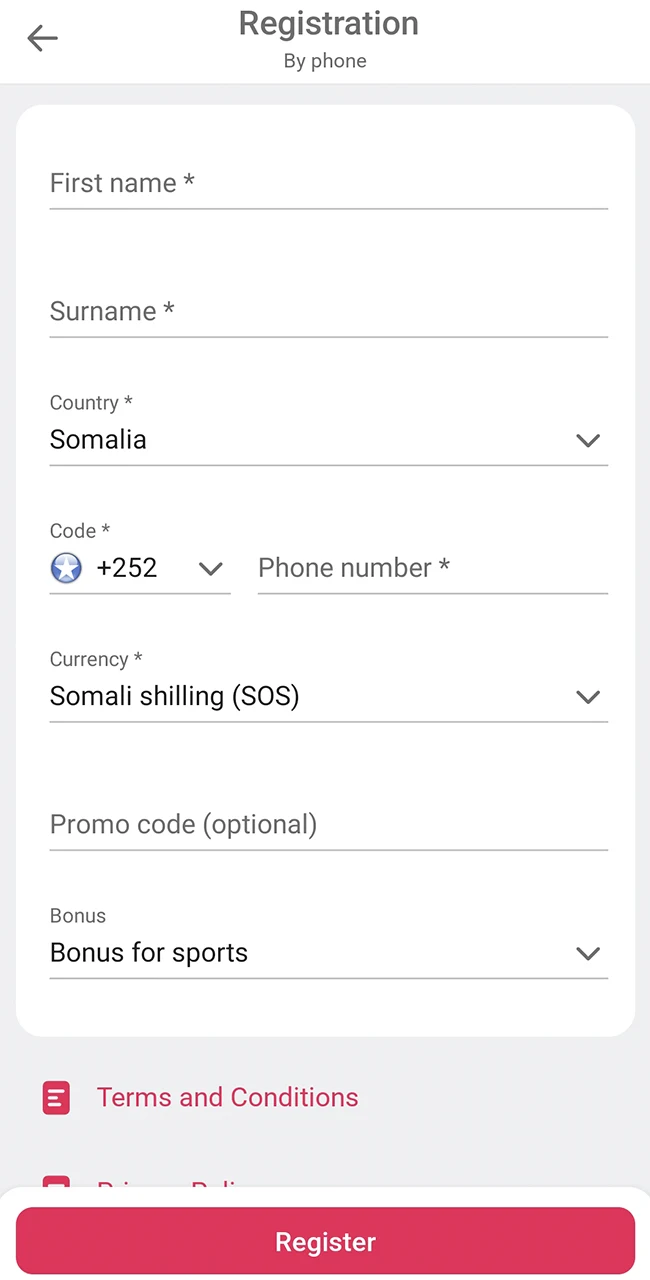
Task: Click the back arrow icon
Action: tap(41, 38)
